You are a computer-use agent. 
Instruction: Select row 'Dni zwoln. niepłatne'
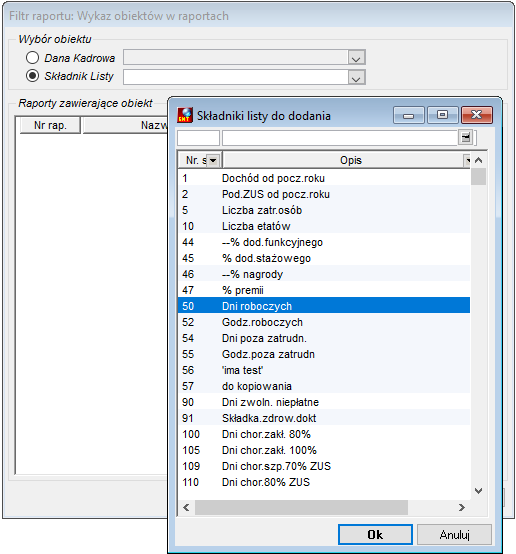[x=324, y=402]
